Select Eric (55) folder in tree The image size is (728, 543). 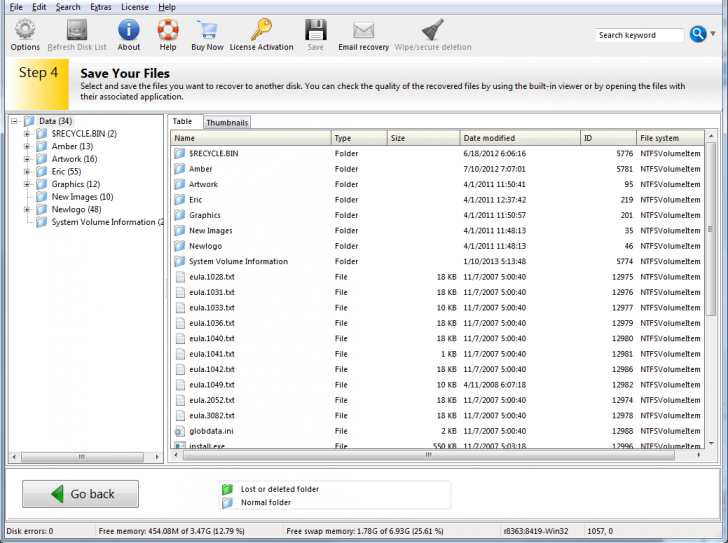point(66,171)
